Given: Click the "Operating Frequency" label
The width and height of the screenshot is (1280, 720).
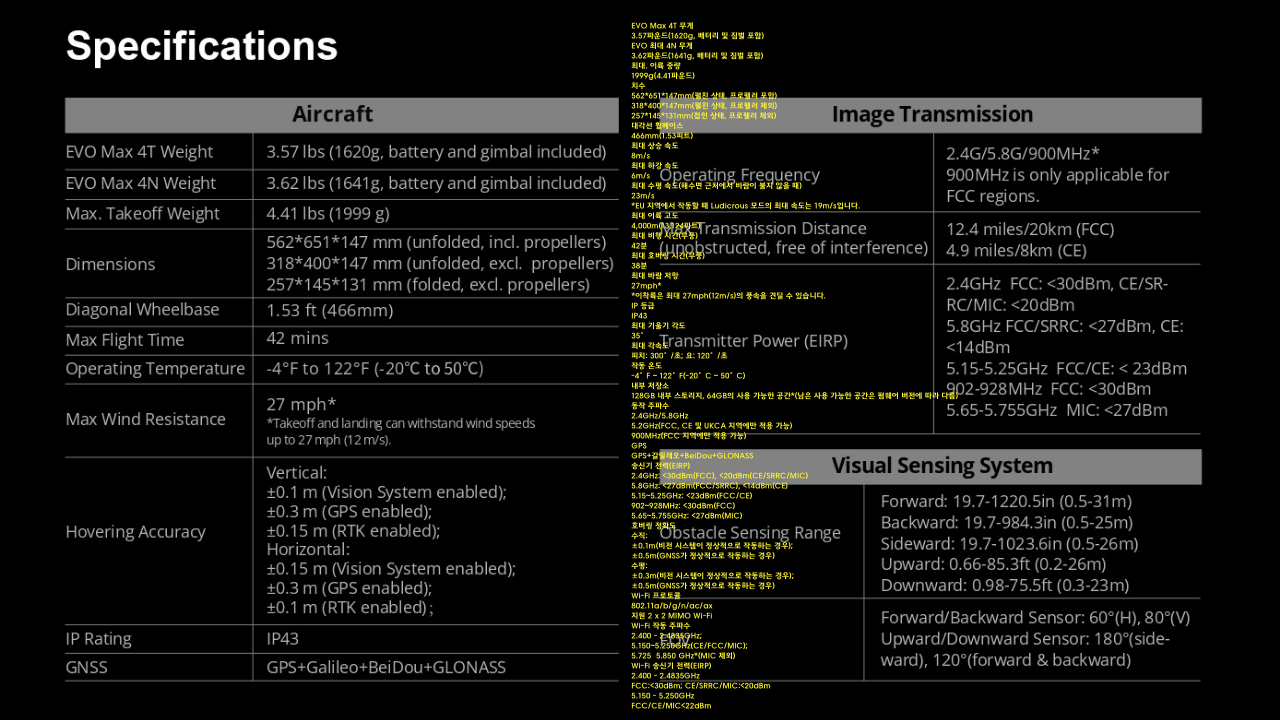Looking at the screenshot, I should click(x=739, y=175).
